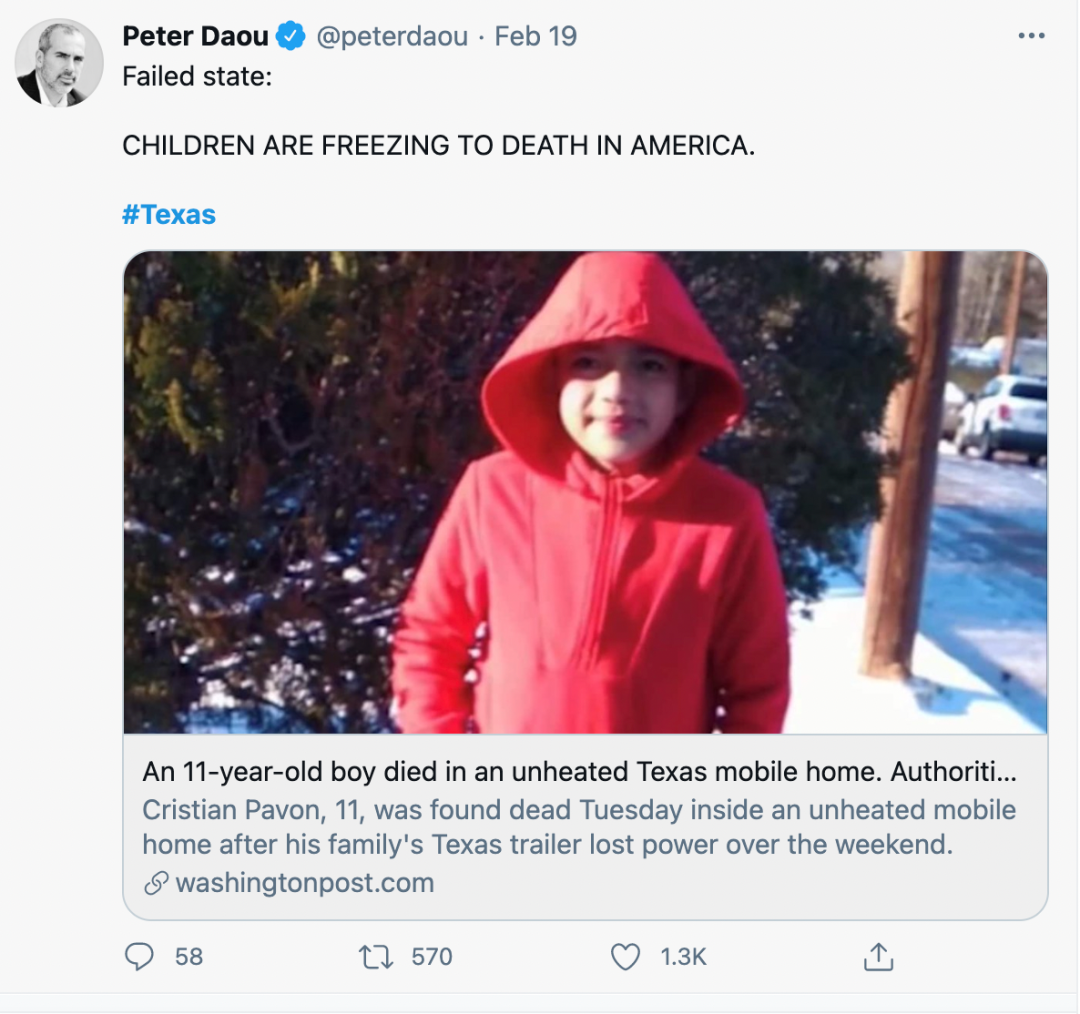Visit the washingtonpost.com source link
1080x1014 pixels.
[x=304, y=882]
